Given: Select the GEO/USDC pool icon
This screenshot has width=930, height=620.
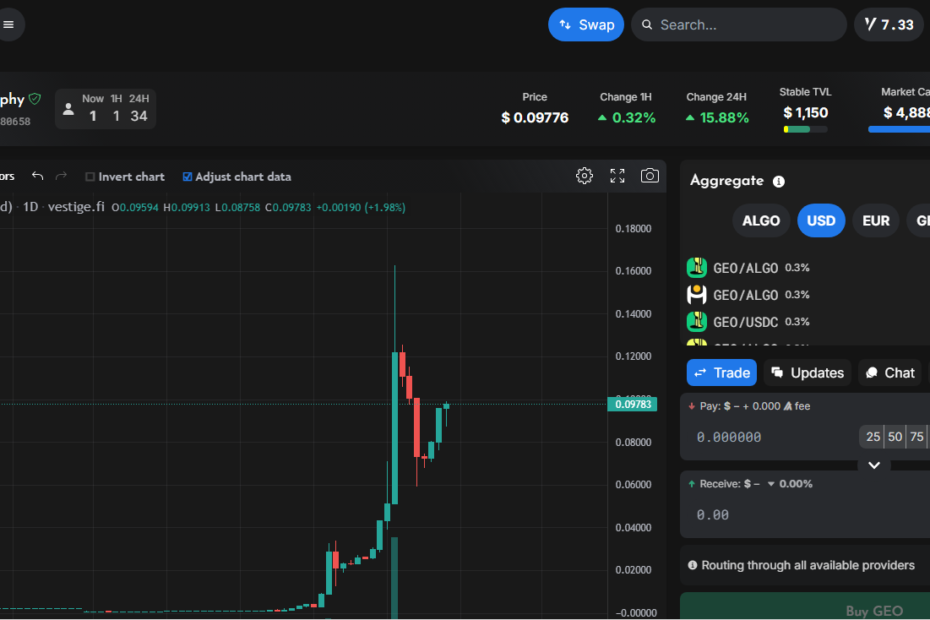Looking at the screenshot, I should point(697,321).
